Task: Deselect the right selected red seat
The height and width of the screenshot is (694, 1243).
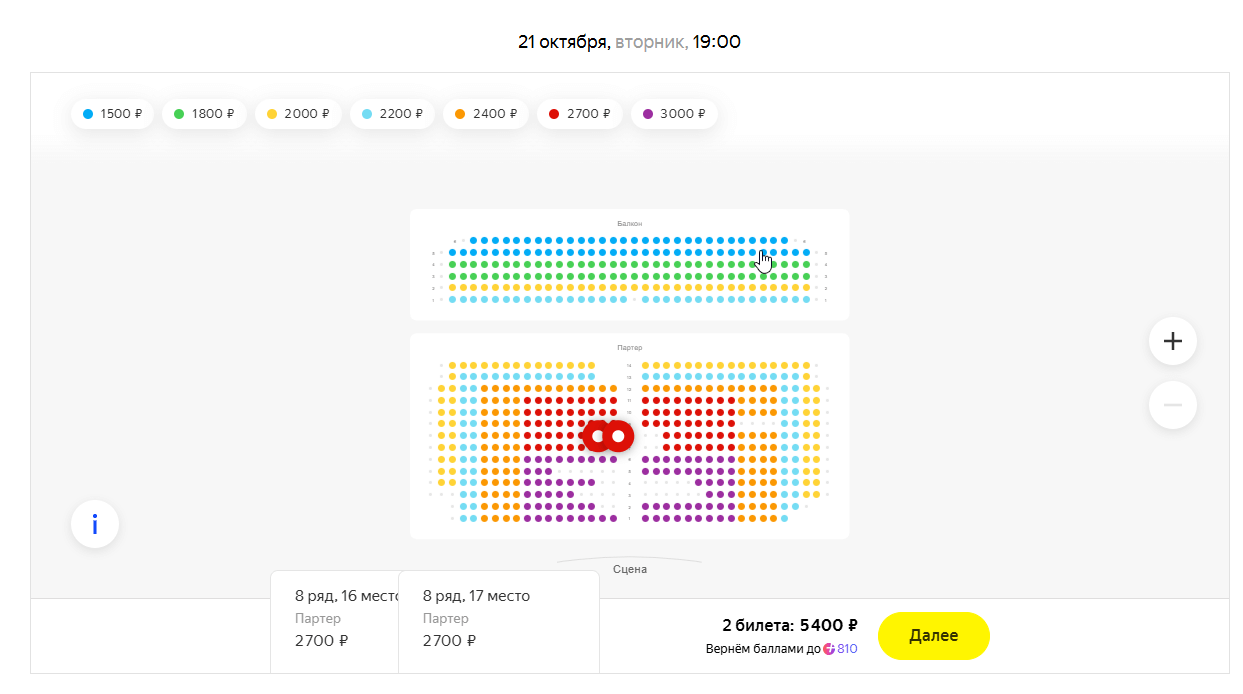Action: 619,436
